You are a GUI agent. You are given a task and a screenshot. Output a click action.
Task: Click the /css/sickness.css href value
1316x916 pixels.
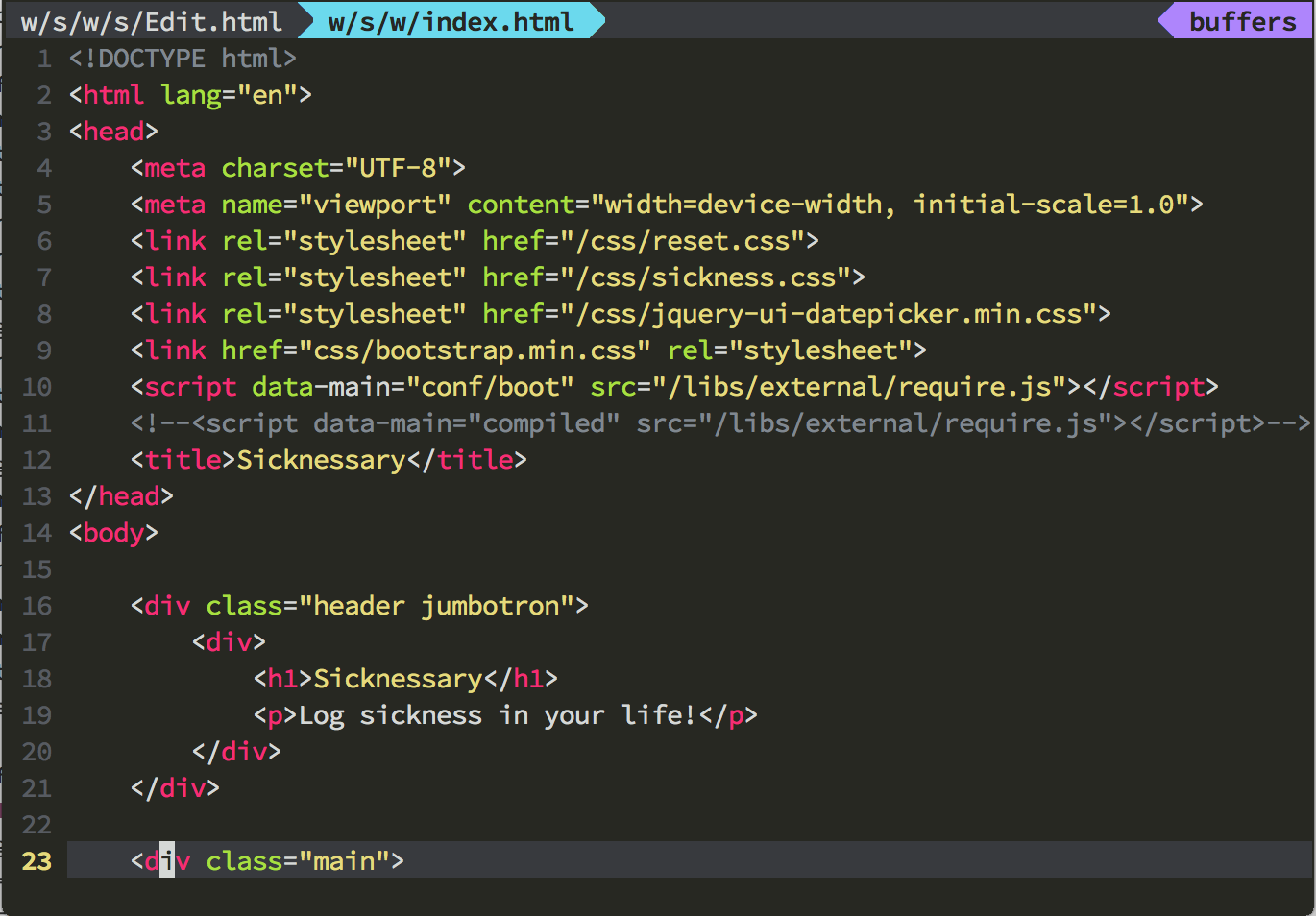tap(705, 277)
